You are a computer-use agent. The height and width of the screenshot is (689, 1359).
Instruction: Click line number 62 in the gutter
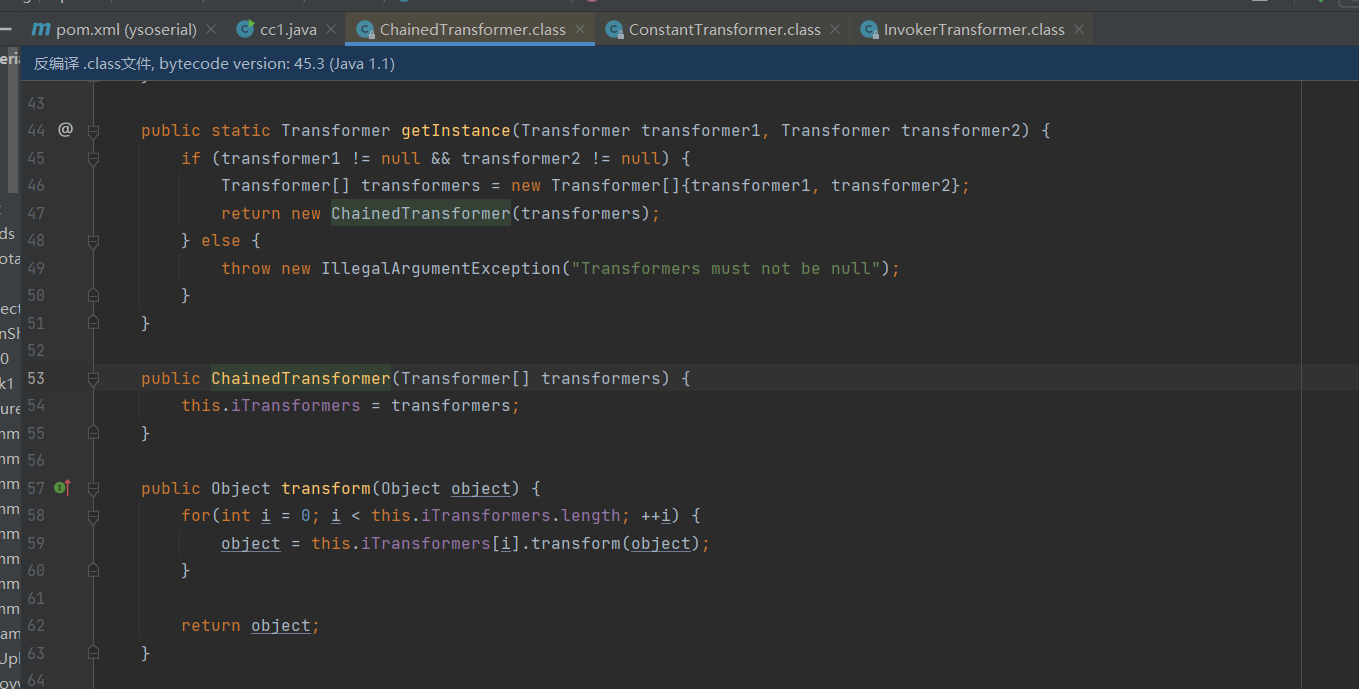click(x=36, y=625)
